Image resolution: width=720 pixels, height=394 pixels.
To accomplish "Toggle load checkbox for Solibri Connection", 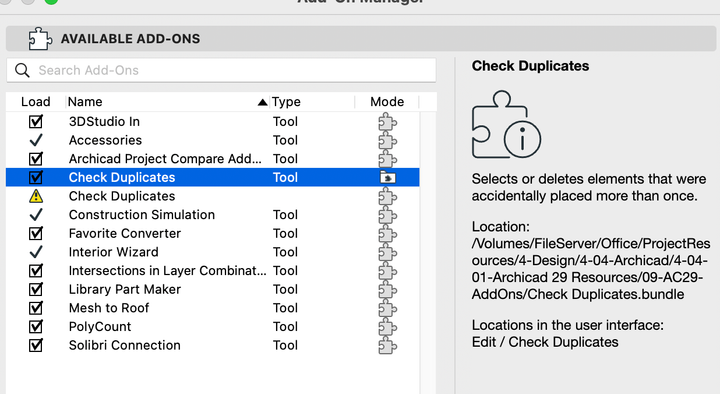I will [x=36, y=345].
